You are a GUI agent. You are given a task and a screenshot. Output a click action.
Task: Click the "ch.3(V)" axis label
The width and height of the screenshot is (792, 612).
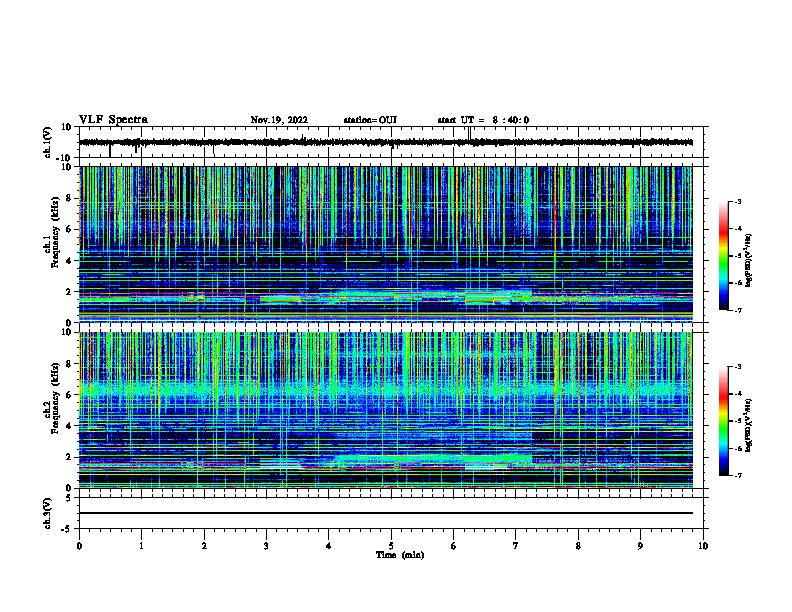[48, 513]
